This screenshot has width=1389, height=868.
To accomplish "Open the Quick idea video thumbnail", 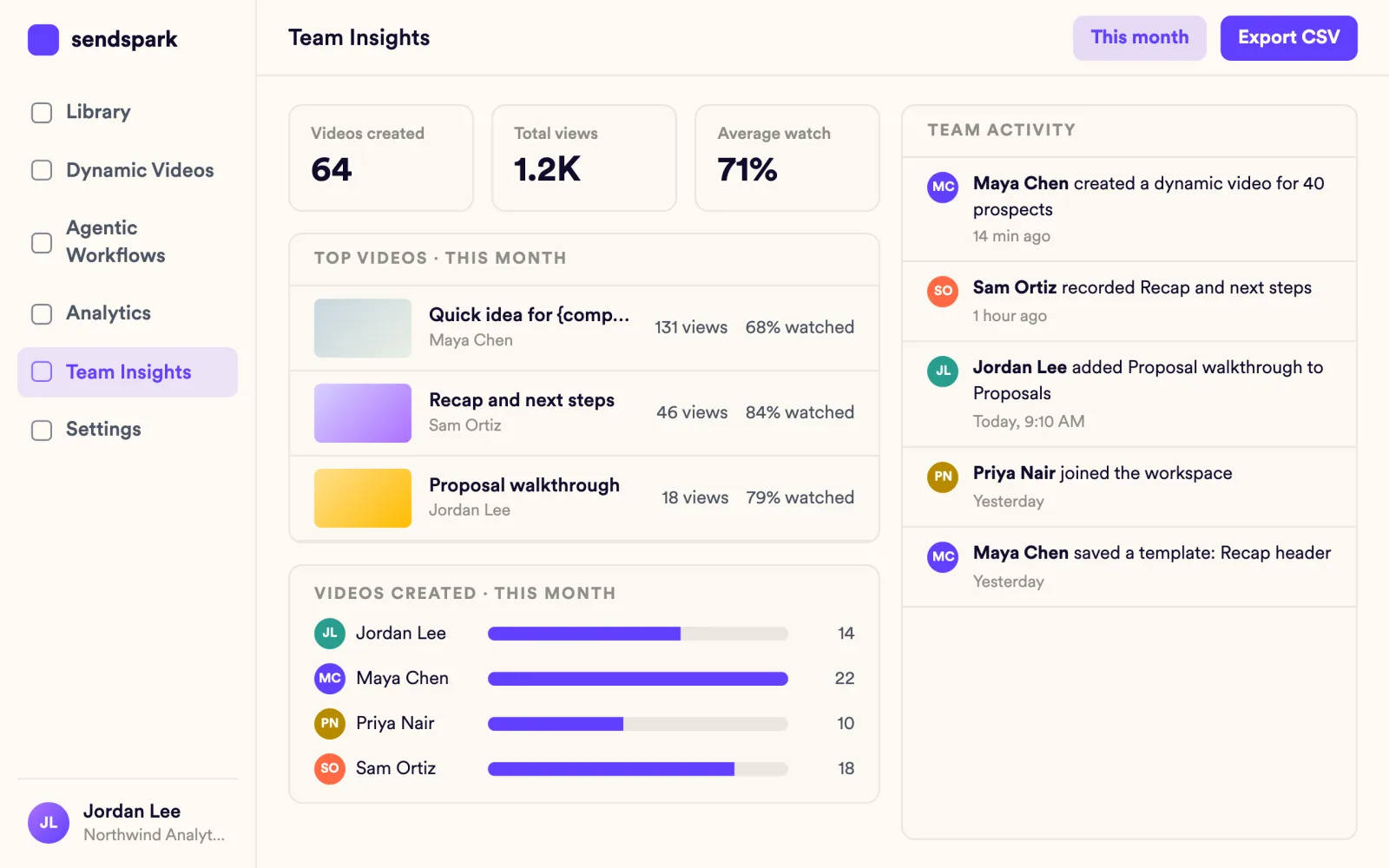I will 363,328.
